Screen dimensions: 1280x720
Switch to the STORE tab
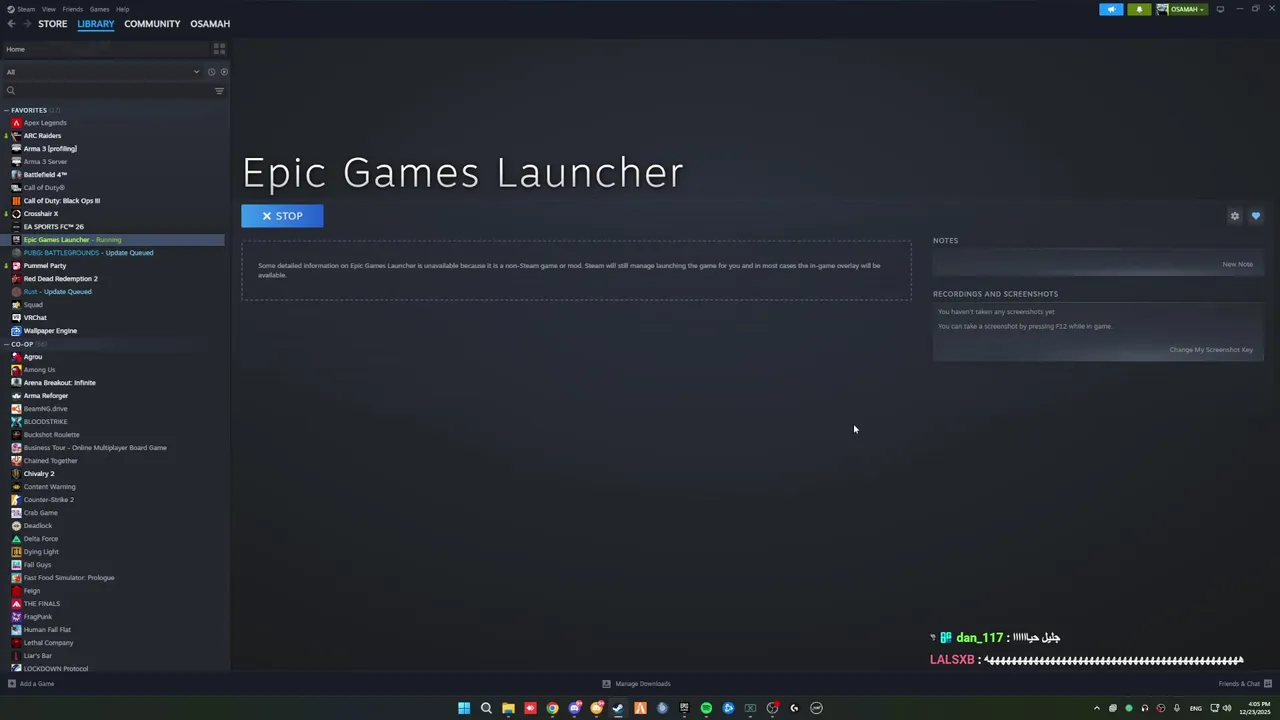tap(52, 24)
